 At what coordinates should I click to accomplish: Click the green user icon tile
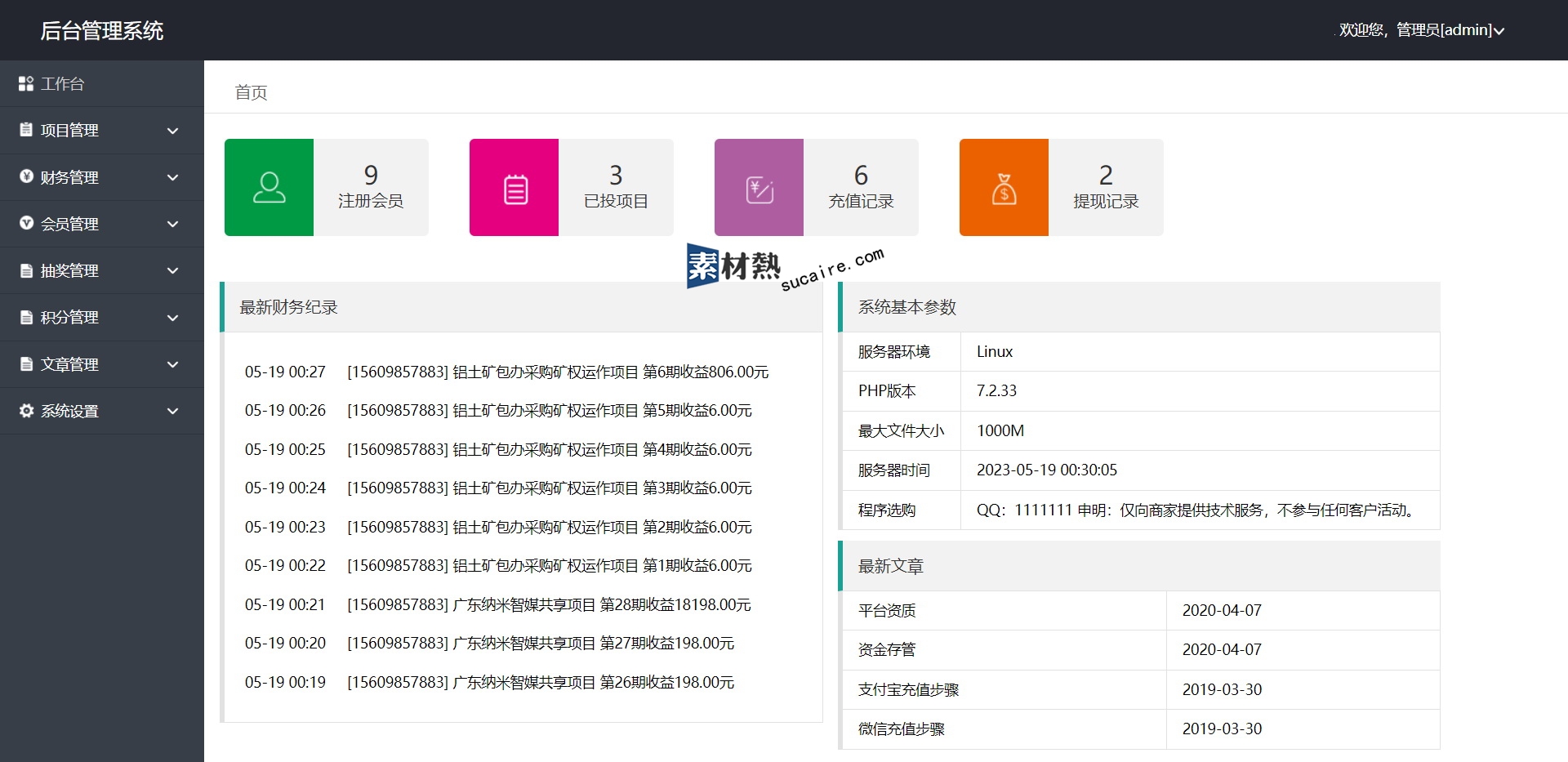point(269,187)
